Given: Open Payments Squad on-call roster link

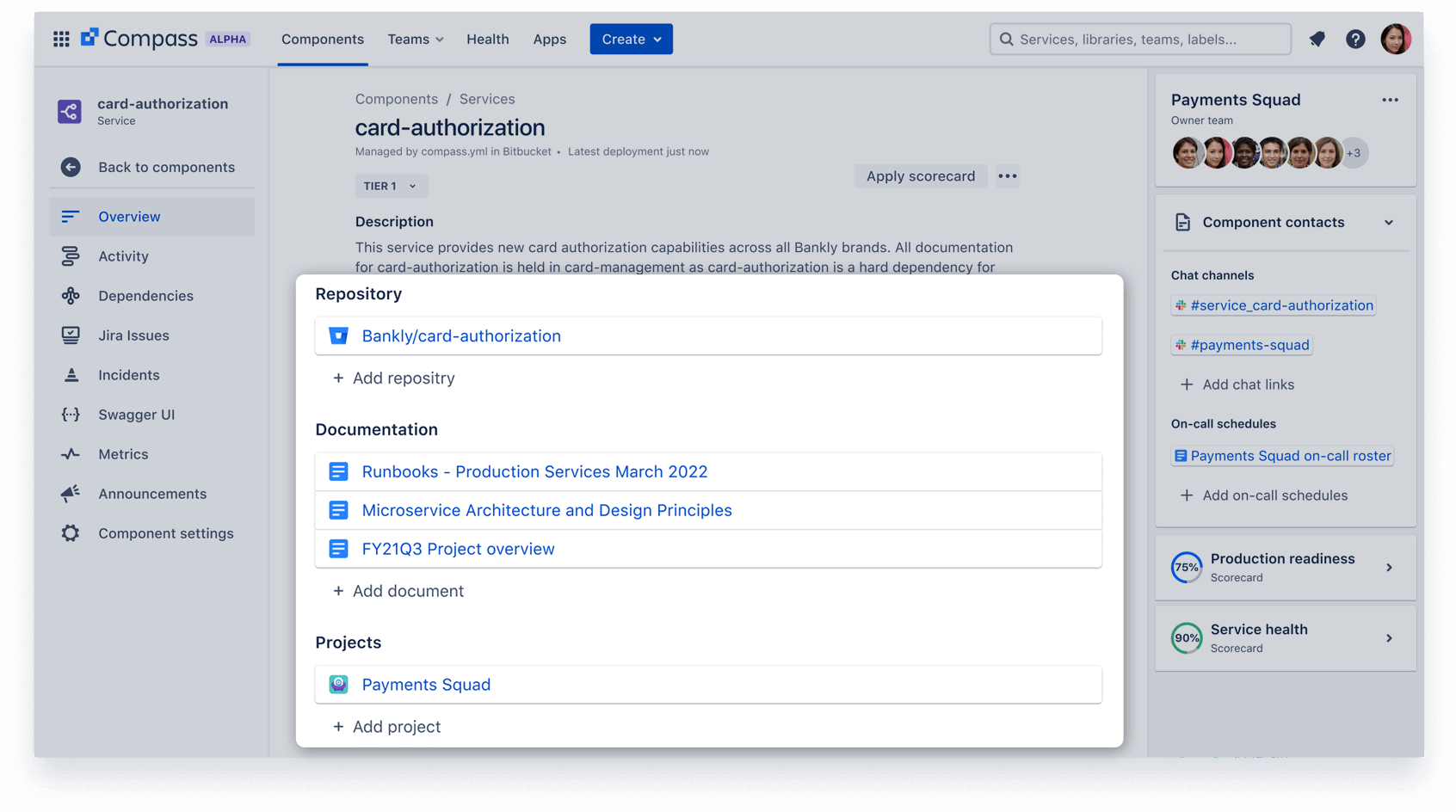Looking at the screenshot, I should pos(1282,456).
